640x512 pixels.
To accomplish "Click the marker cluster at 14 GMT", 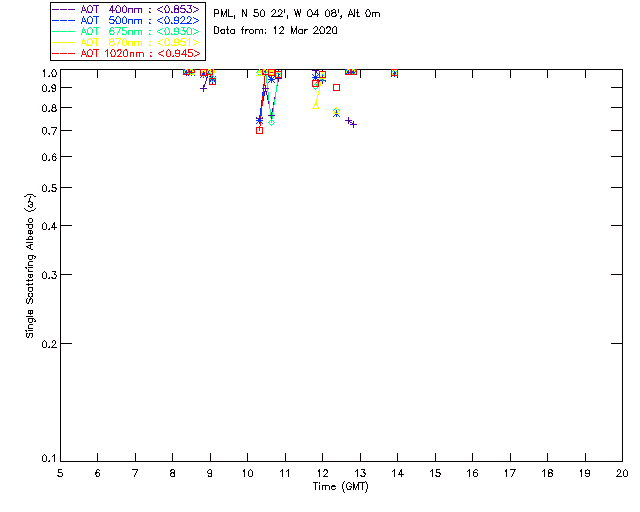I will (x=394, y=73).
